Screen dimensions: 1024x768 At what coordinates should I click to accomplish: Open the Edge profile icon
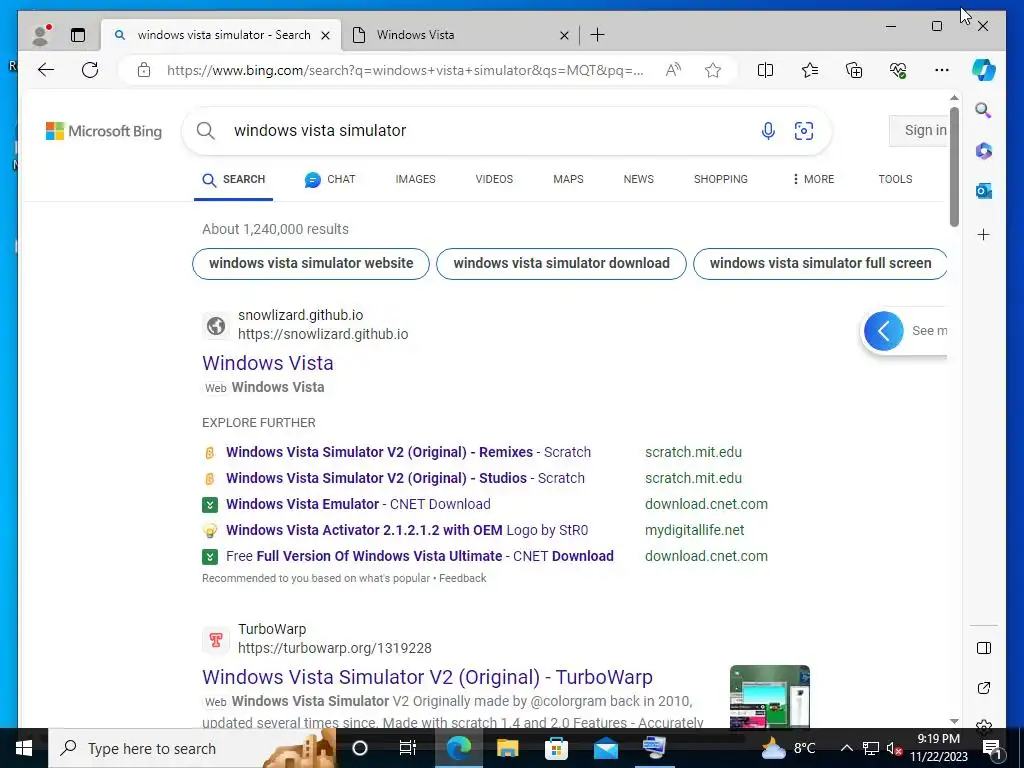41,35
